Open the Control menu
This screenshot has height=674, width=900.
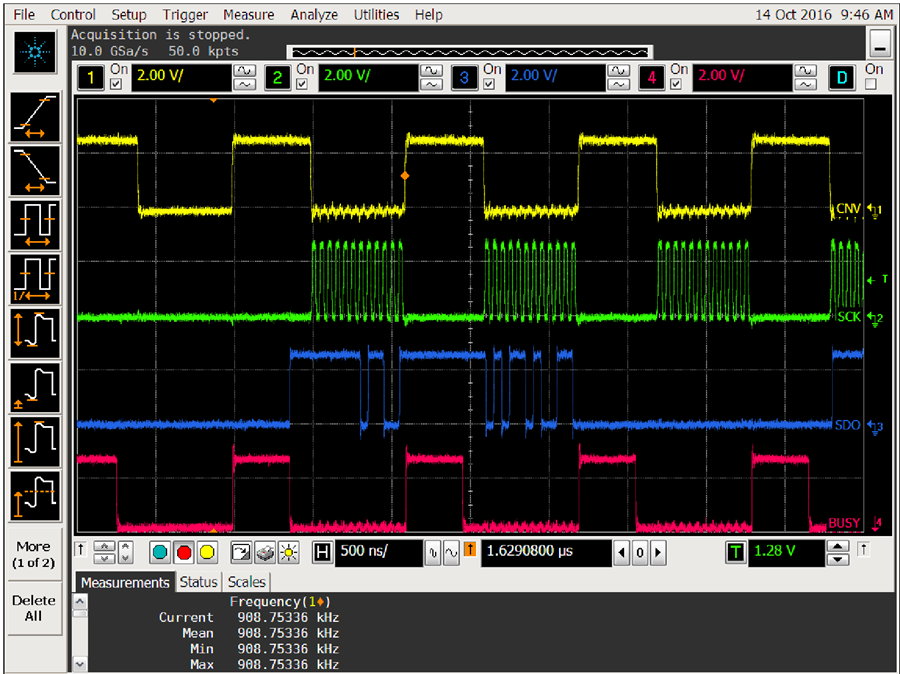pyautogui.click(x=73, y=14)
